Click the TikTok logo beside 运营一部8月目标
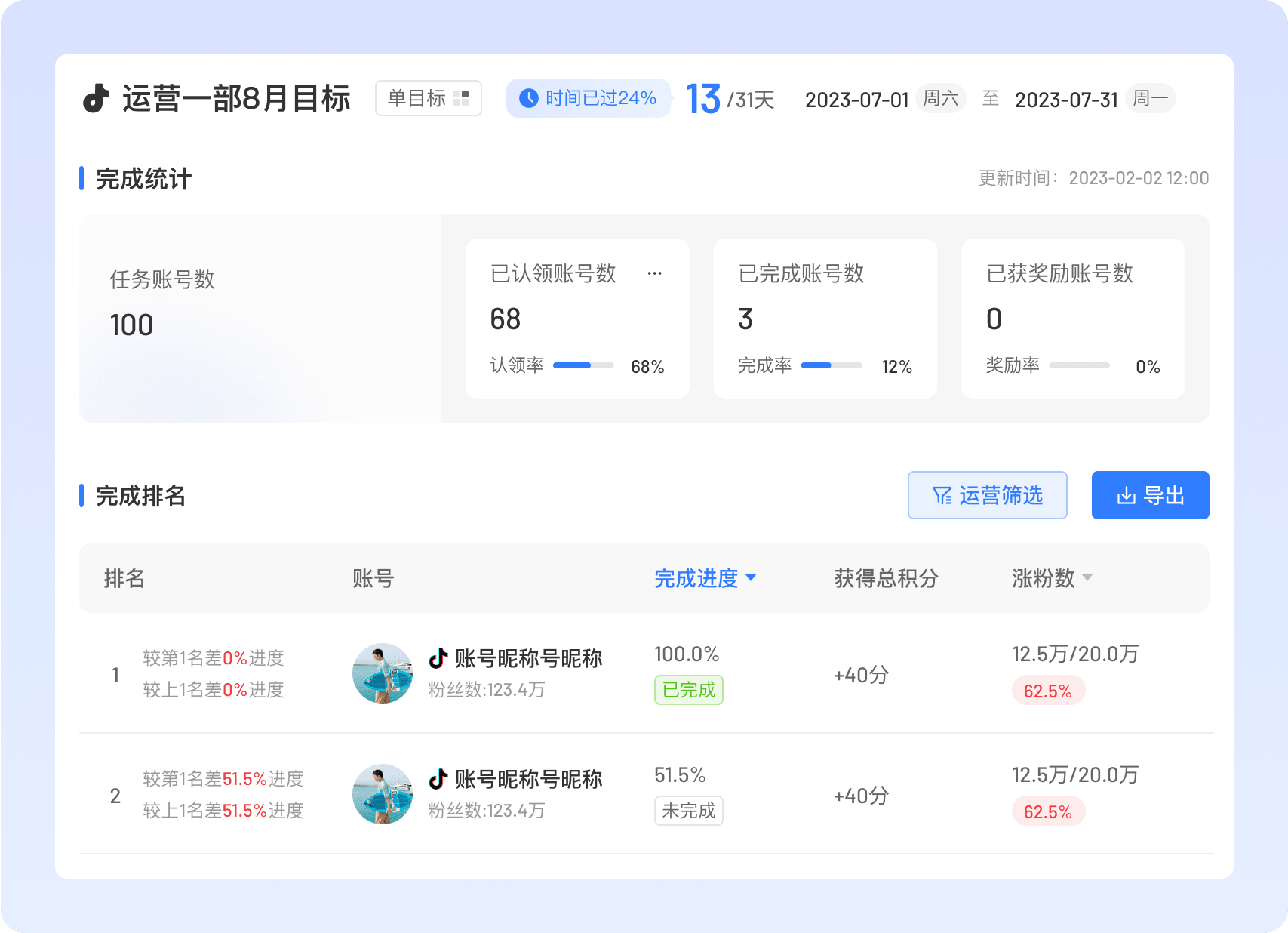 coord(96,99)
